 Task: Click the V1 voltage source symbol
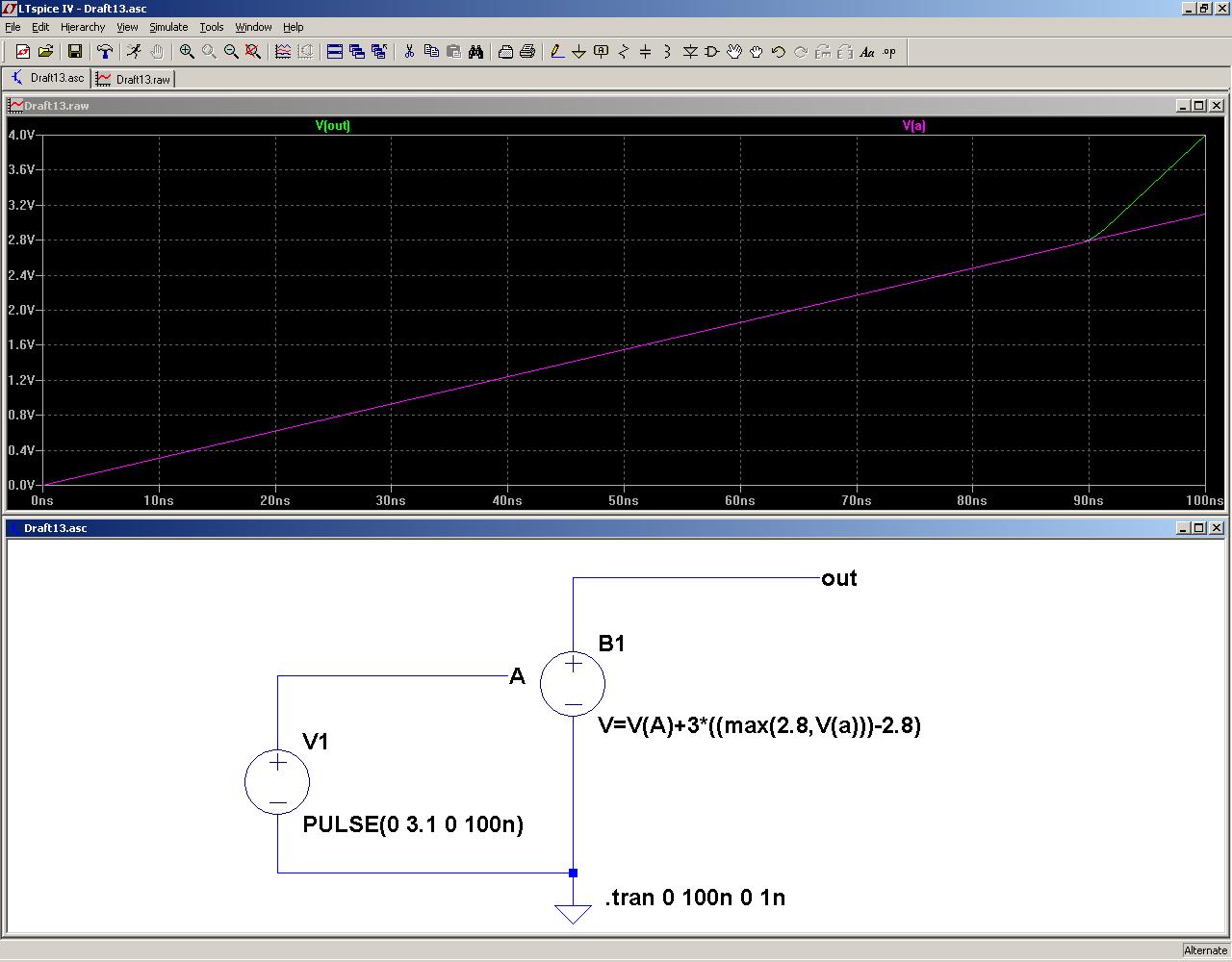tap(277, 782)
